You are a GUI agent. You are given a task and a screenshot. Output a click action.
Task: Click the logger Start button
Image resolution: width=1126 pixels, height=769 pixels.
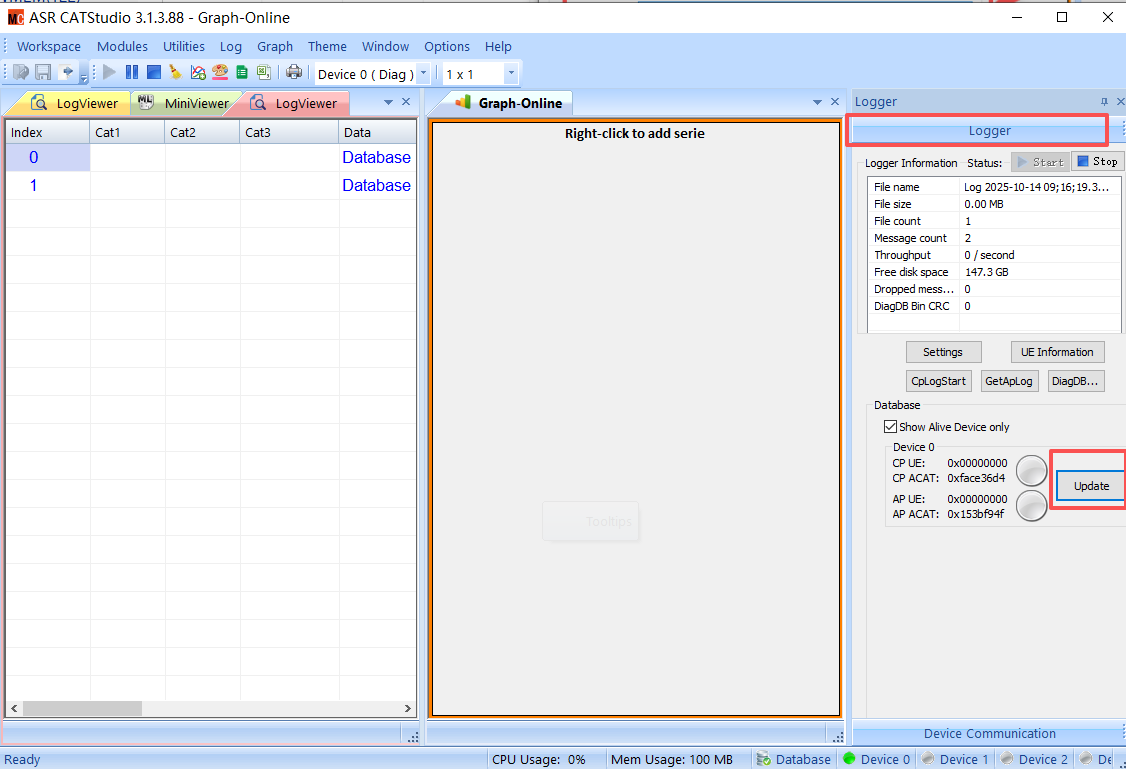pos(1040,162)
